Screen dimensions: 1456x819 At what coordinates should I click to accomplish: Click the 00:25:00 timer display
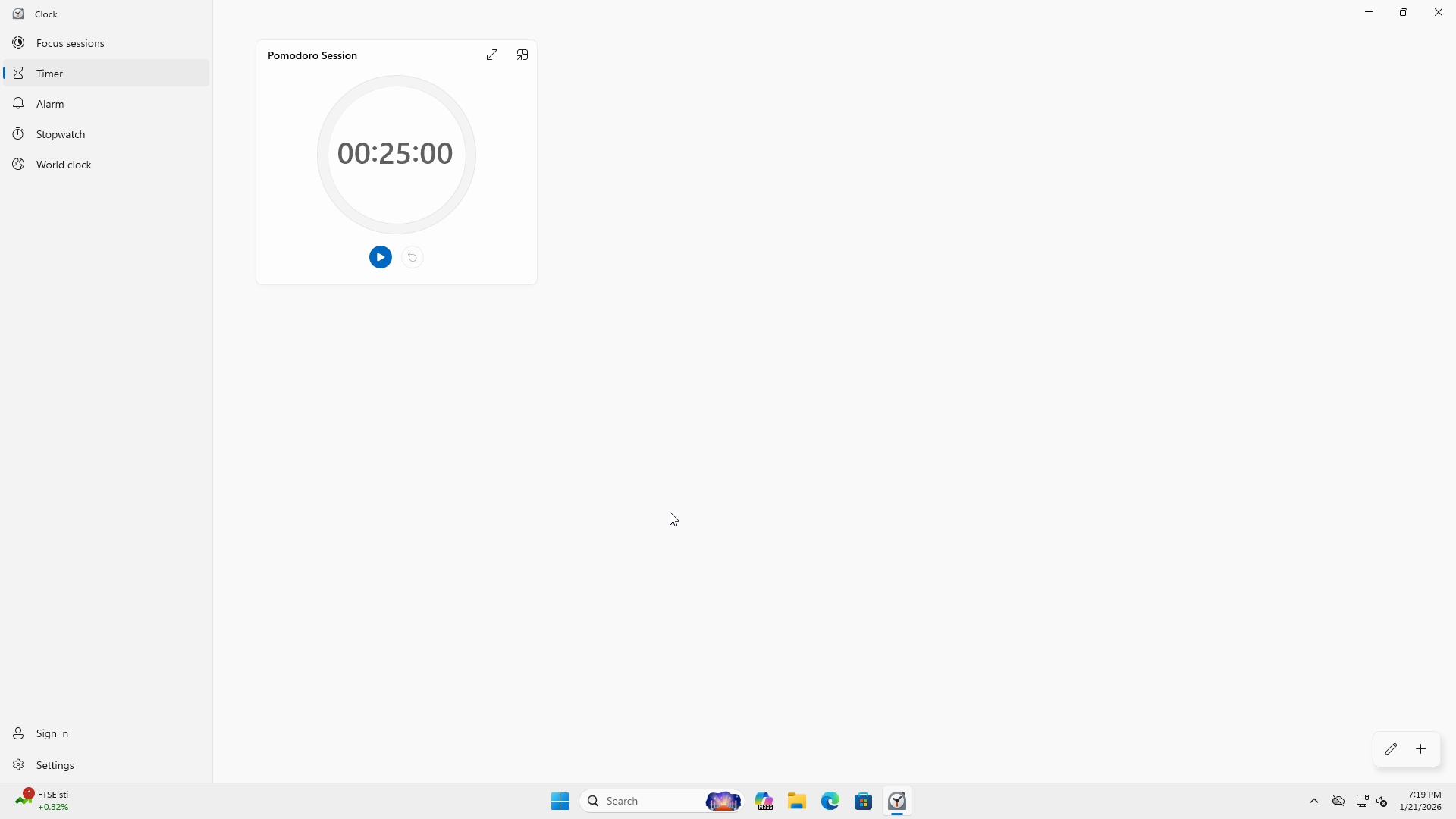pos(395,153)
